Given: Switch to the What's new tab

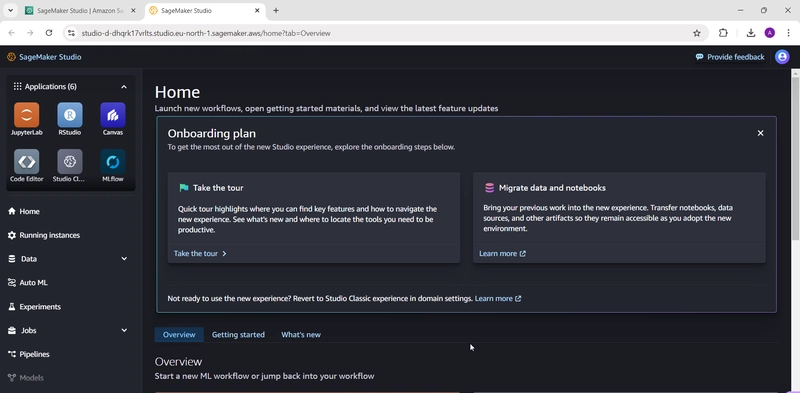Looking at the screenshot, I should click(301, 335).
